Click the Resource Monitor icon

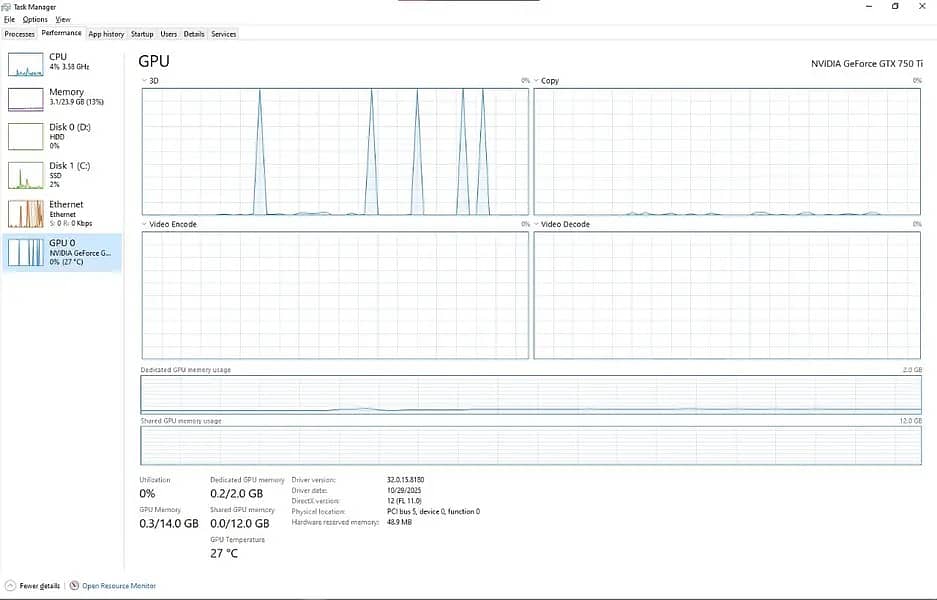point(74,586)
